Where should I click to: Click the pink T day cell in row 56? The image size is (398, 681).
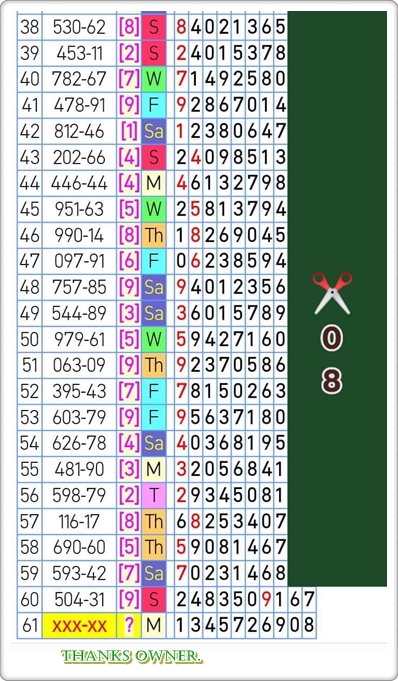154,496
